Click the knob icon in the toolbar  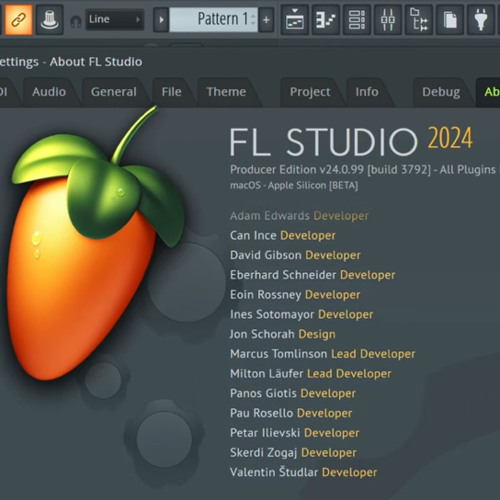(50, 20)
